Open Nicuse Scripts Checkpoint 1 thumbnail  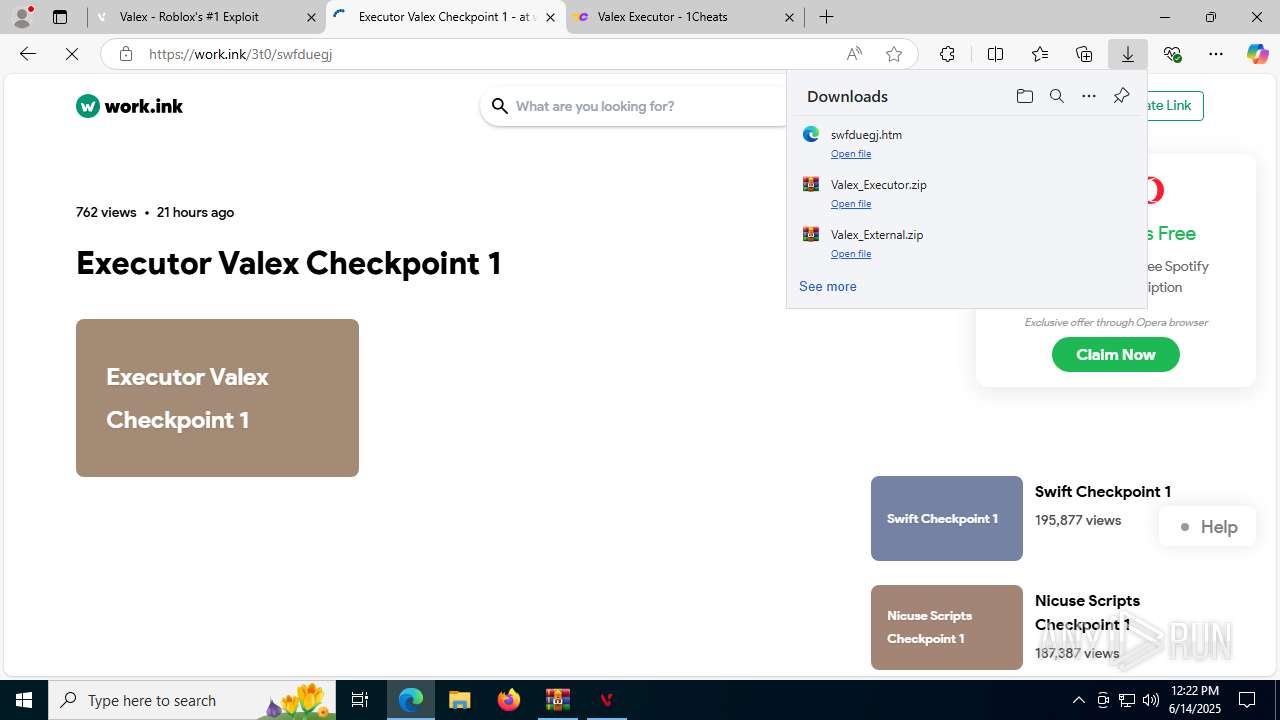pos(947,627)
